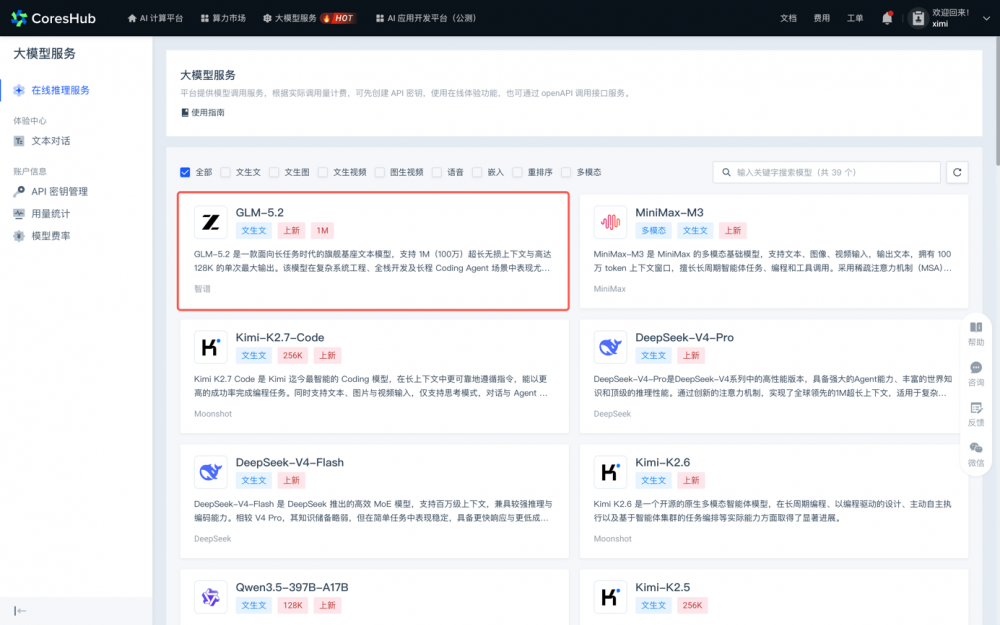The width and height of the screenshot is (1000, 625).
Task: Uncheck the 全部 checkbox
Action: (x=185, y=172)
